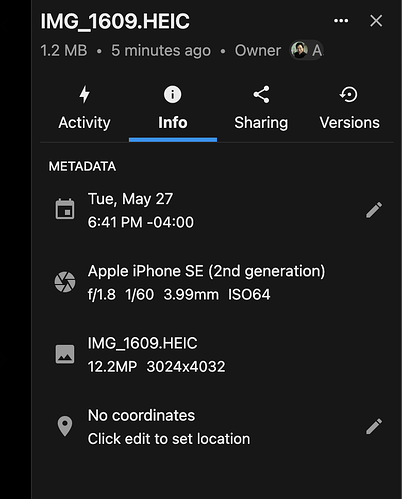Click the image icon beside the file name

coord(65,354)
